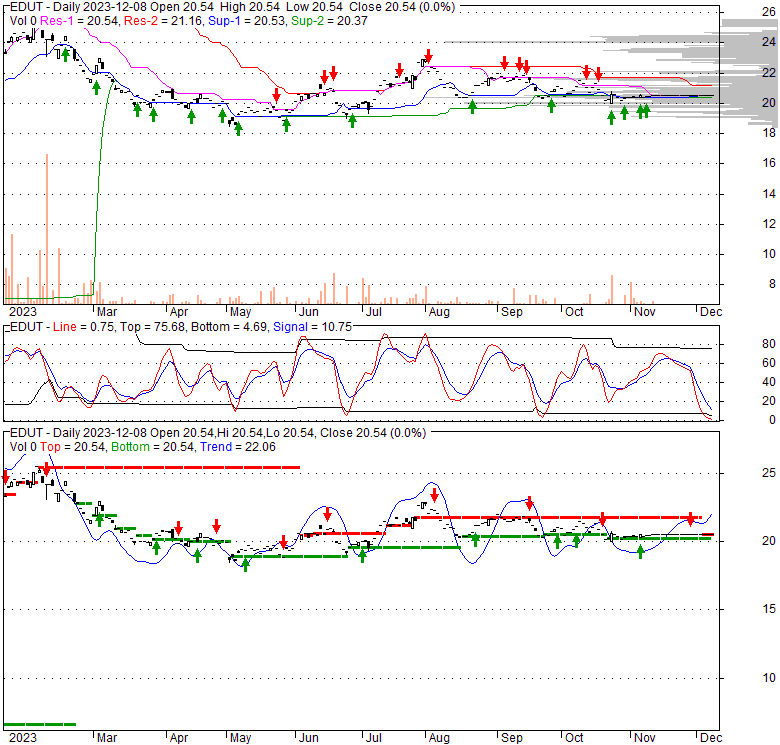Click the 15 axis label on bottom chart
The width and height of the screenshot is (780, 745).
point(769,609)
